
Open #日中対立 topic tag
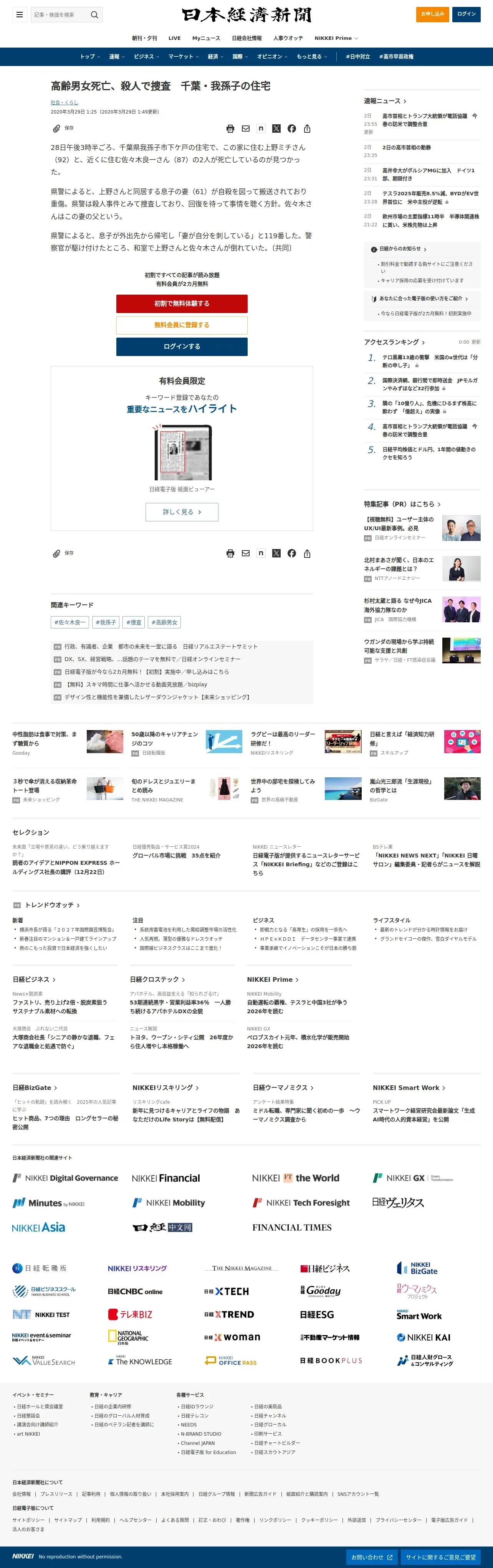[x=358, y=57]
